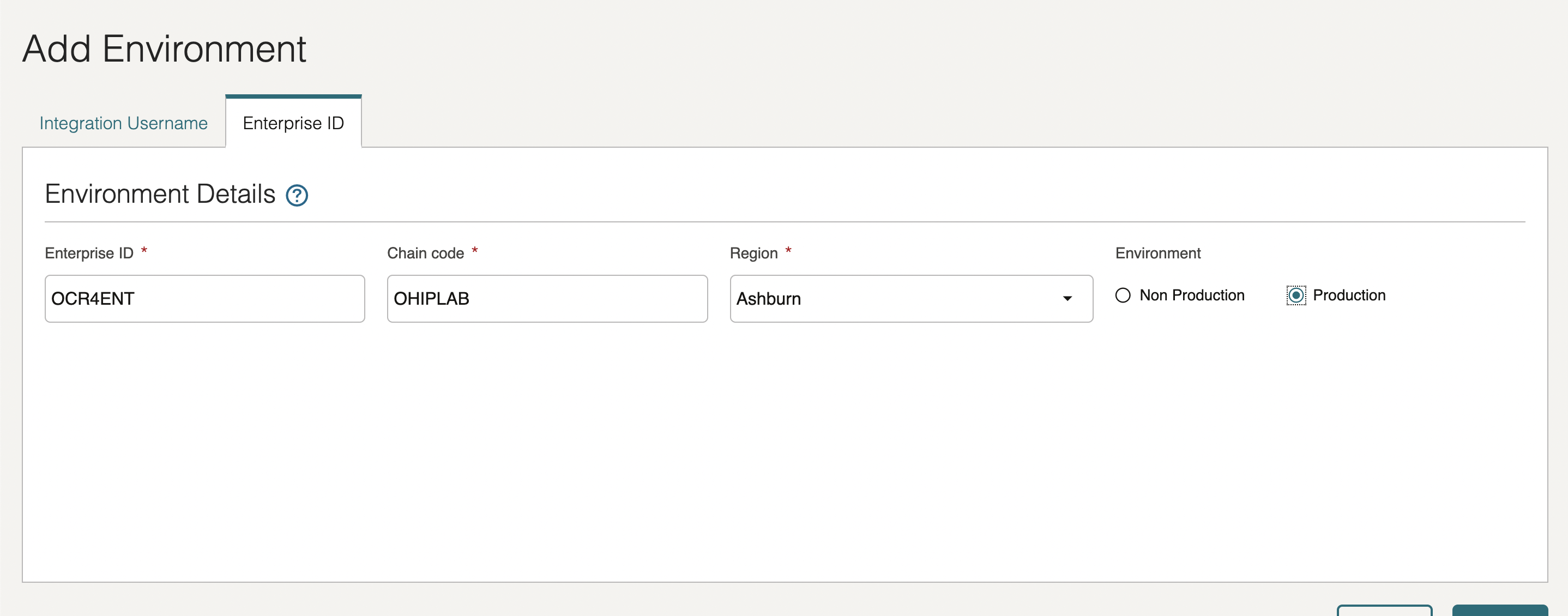1568x616 pixels.
Task: Switch environment type to Non Production
Action: pos(1123,296)
